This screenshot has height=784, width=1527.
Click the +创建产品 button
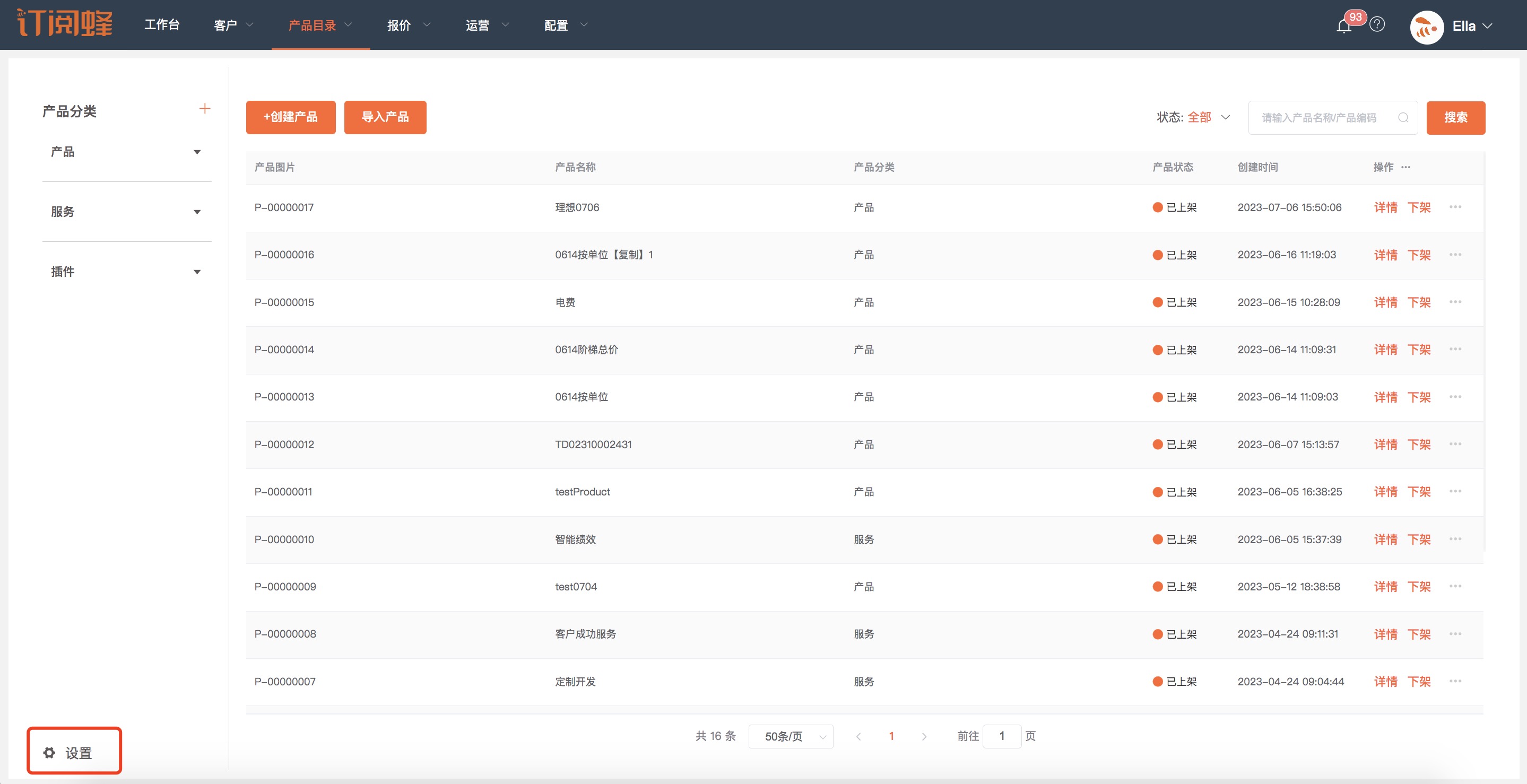click(290, 117)
